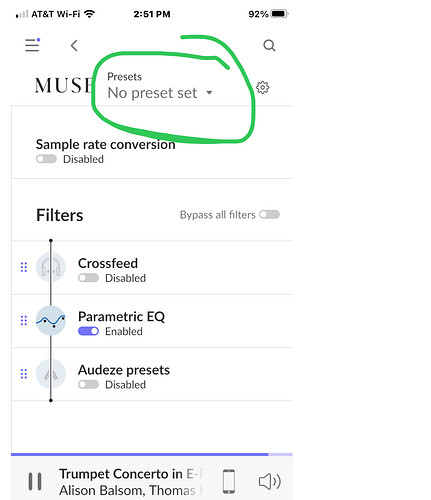This screenshot has width=431, height=500.
Task: Open the Parametric EQ filter entry
Action: point(152,321)
